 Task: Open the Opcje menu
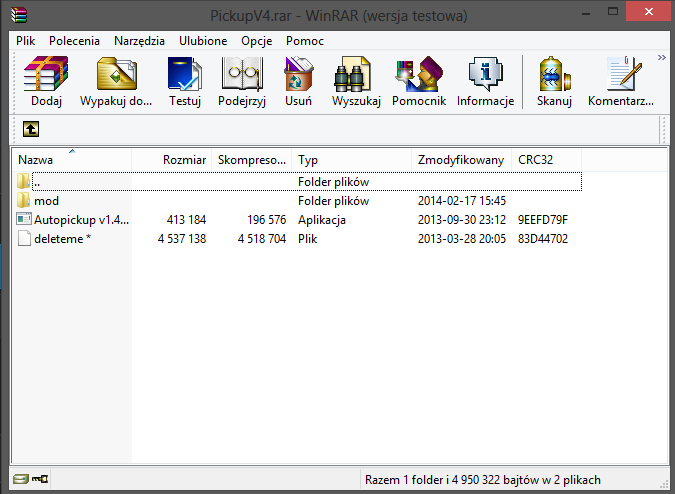(257, 41)
